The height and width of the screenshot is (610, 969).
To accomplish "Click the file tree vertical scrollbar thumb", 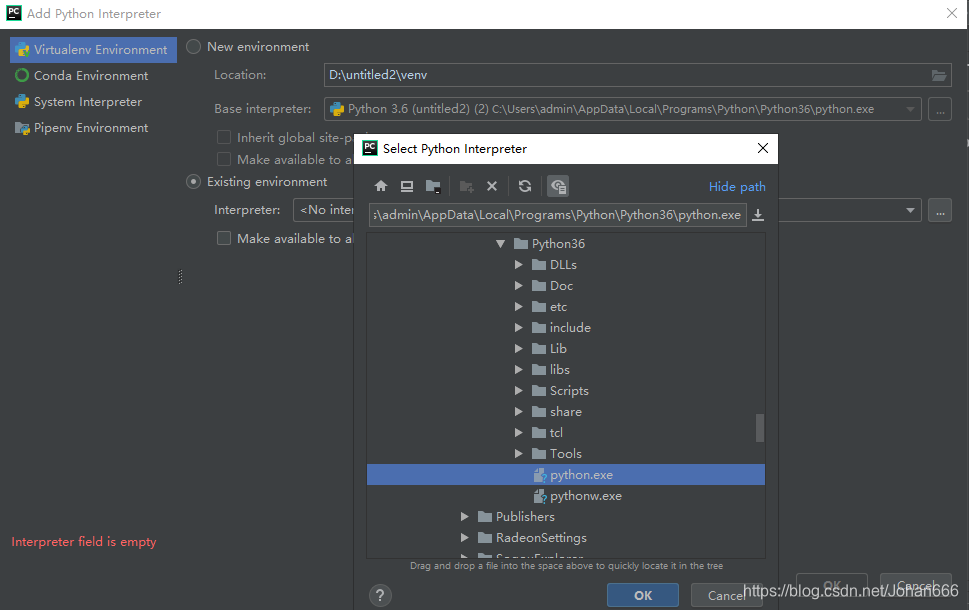I will pos(760,428).
